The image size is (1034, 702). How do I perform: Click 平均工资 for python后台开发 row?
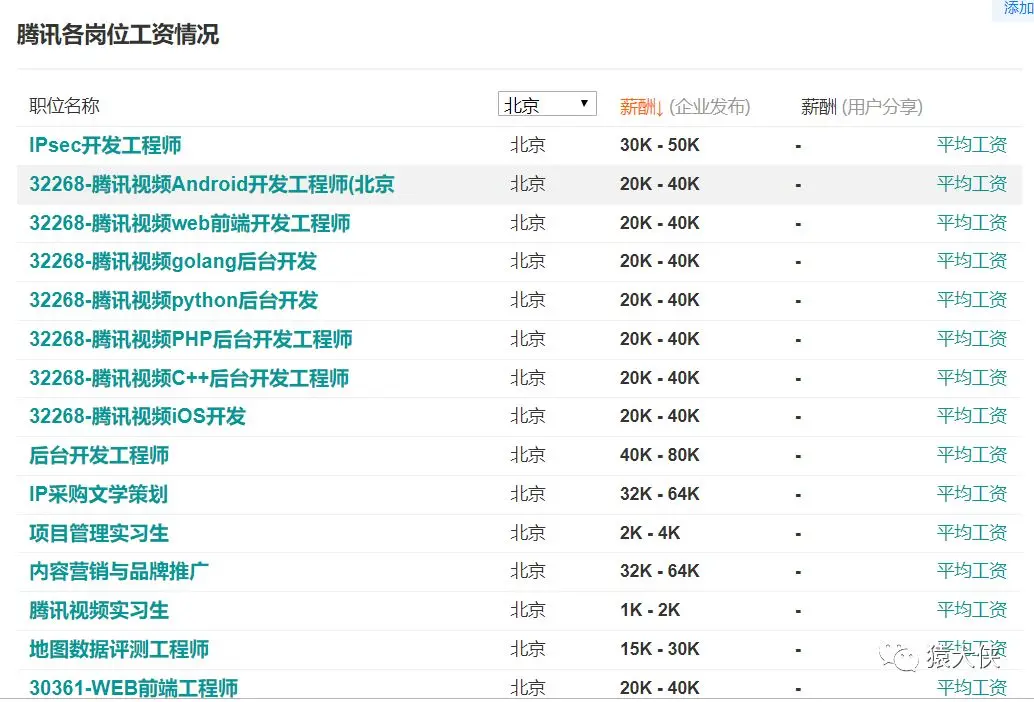pos(971,300)
